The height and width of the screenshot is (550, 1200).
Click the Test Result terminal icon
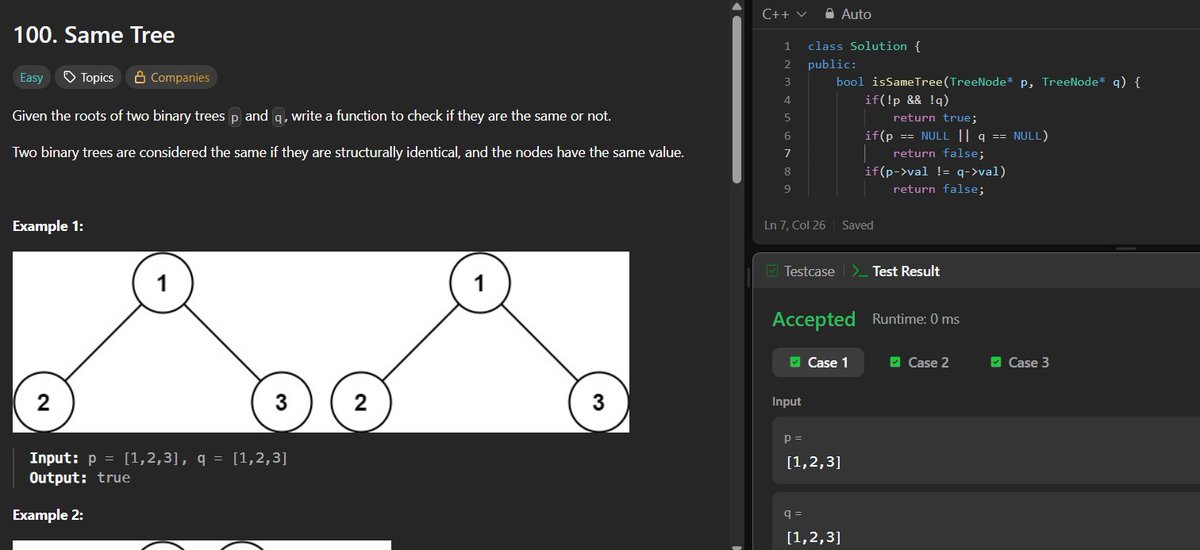tap(859, 271)
